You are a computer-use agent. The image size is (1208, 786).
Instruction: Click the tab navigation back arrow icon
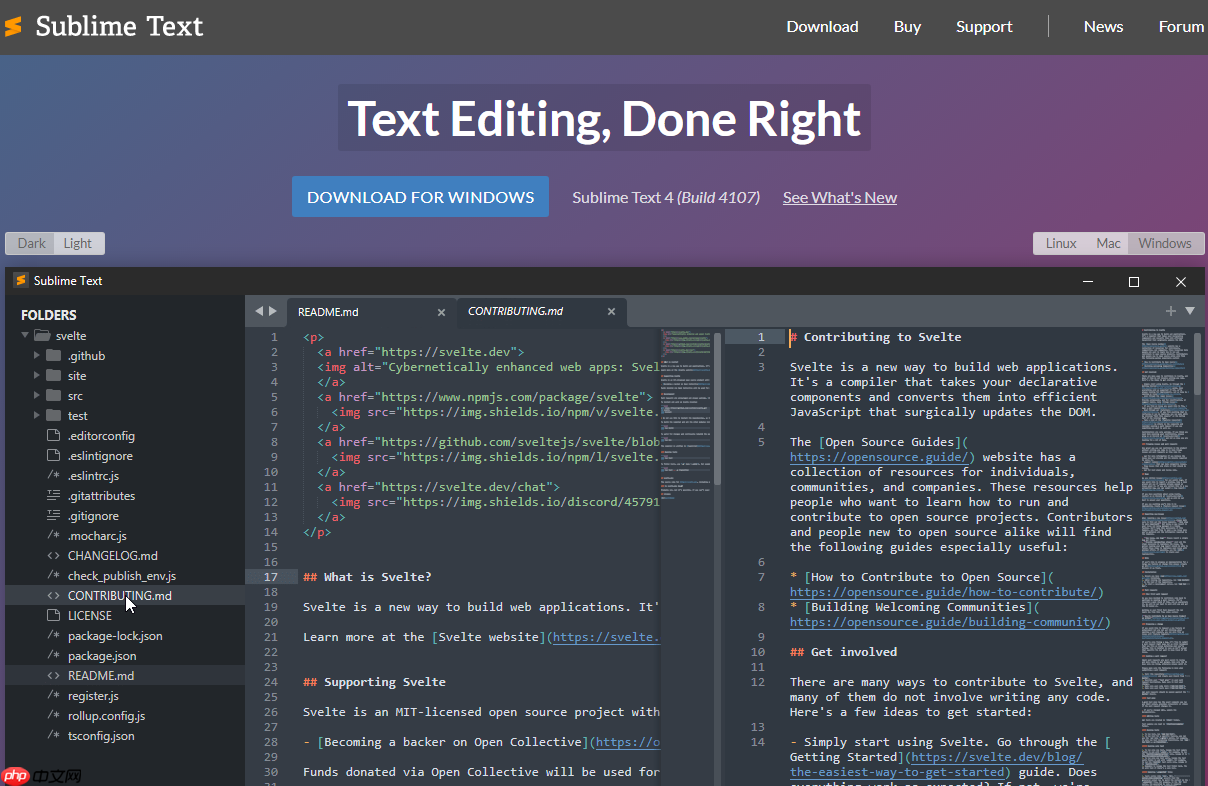click(x=258, y=311)
